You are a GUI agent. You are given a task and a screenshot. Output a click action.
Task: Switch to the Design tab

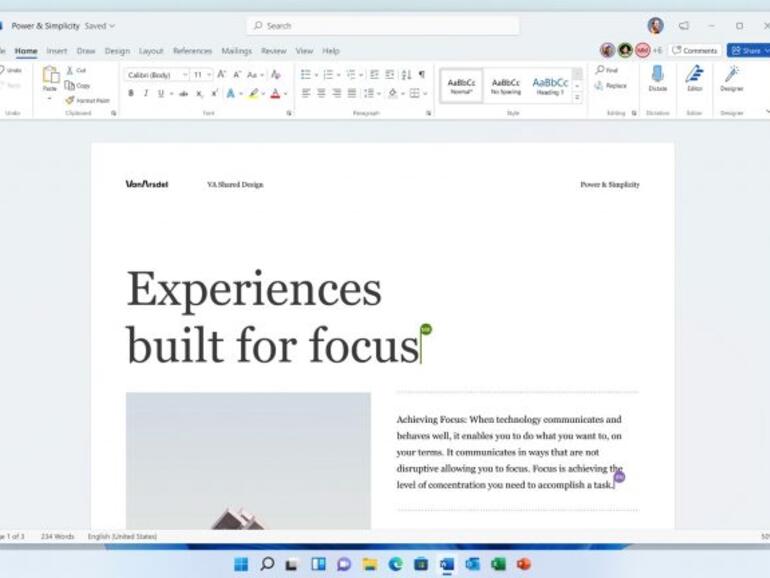point(117,51)
